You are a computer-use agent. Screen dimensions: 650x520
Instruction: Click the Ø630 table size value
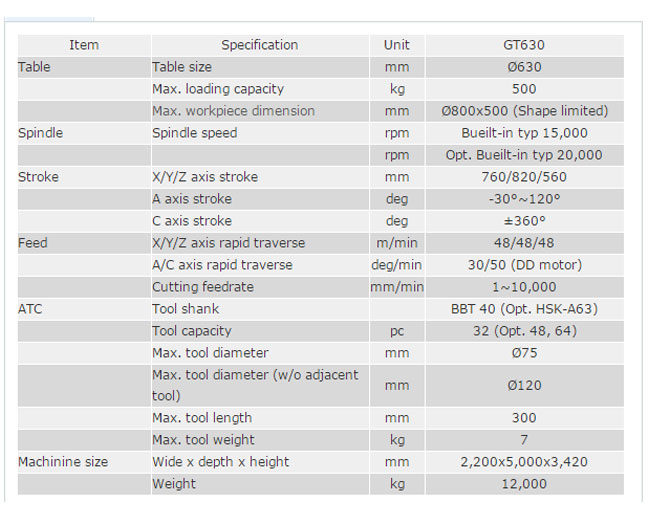(x=524, y=67)
